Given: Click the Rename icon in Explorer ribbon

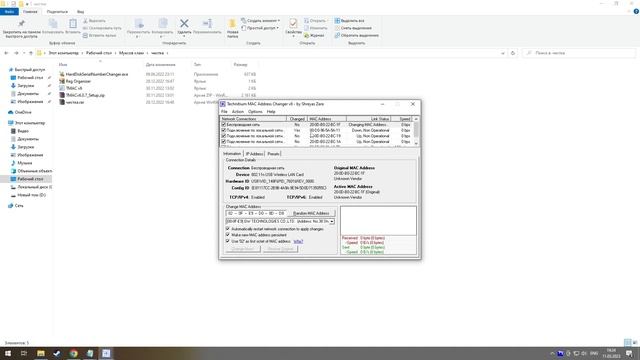Looking at the screenshot, I should (x=207, y=24).
